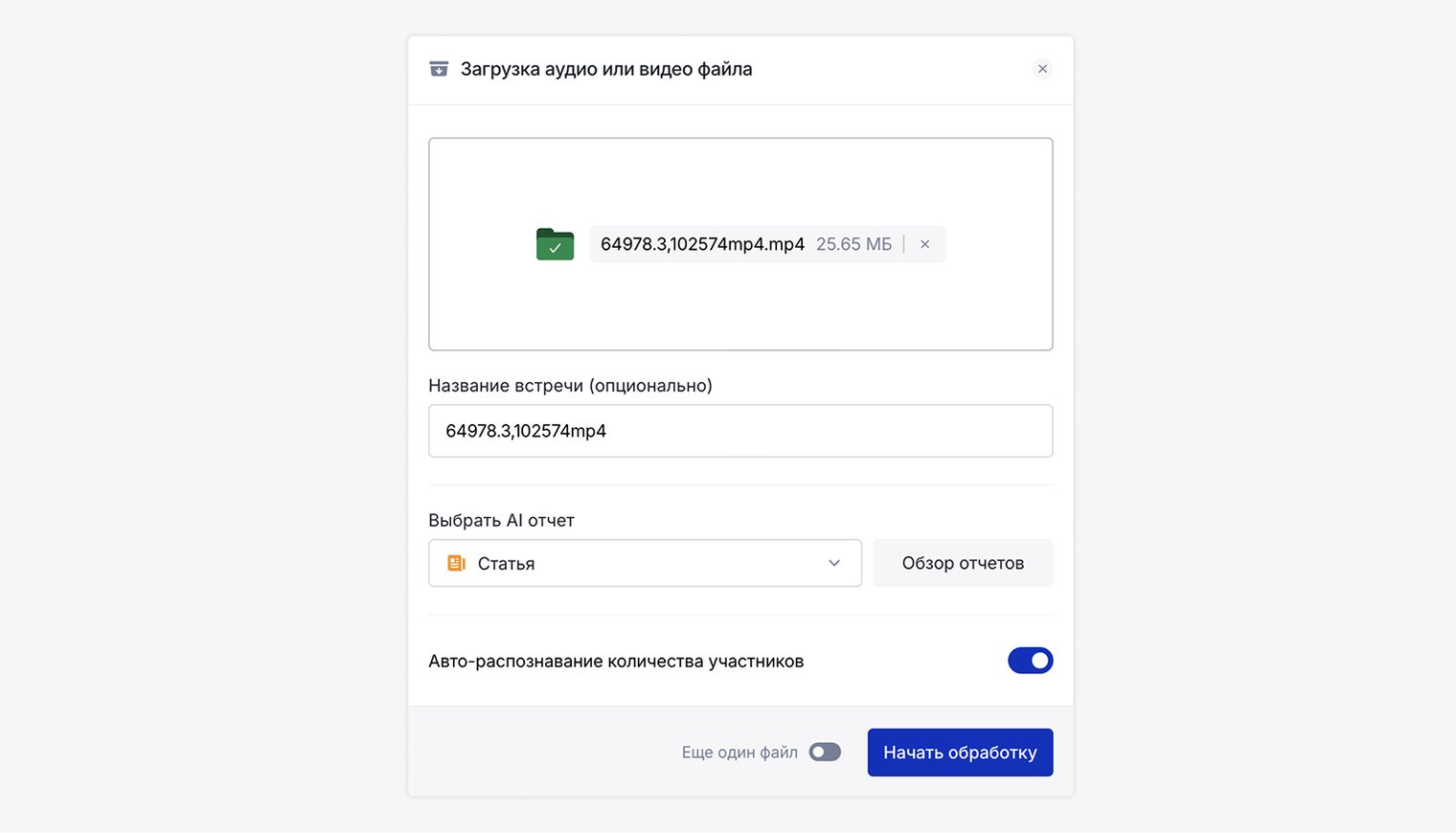Click the green folder icon with checkmark
The image size is (1456, 833).
coord(555,244)
